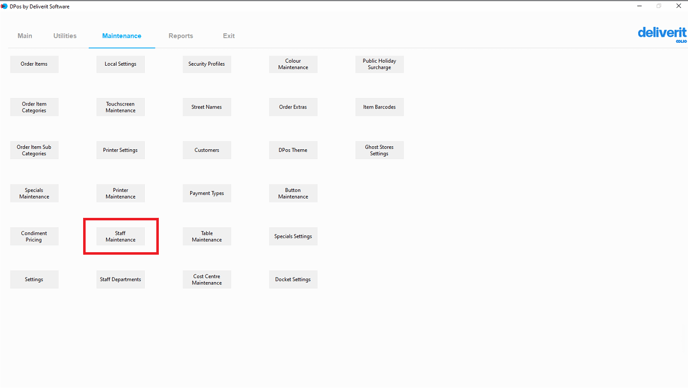
Task: Go to the Reports tab
Action: coord(181,36)
